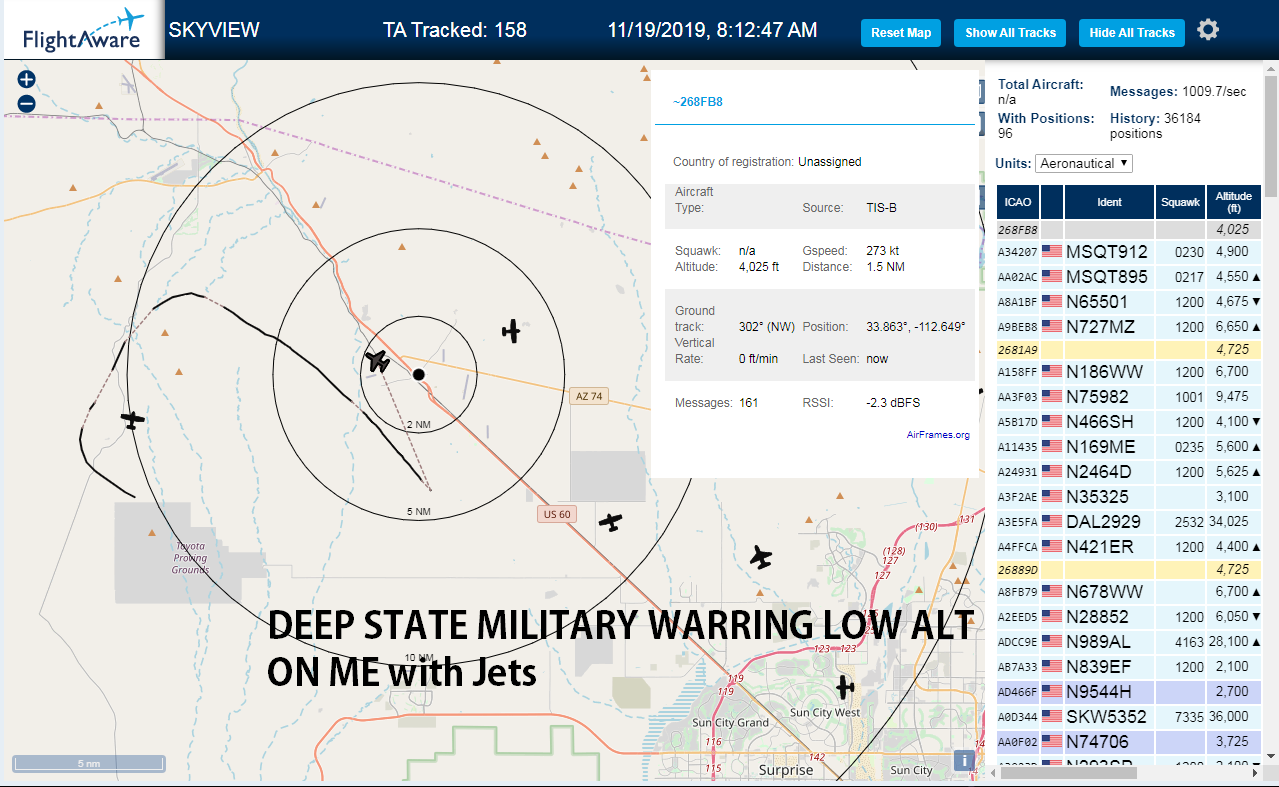Select aircraft icon near the red 128 marker

[x=762, y=557]
